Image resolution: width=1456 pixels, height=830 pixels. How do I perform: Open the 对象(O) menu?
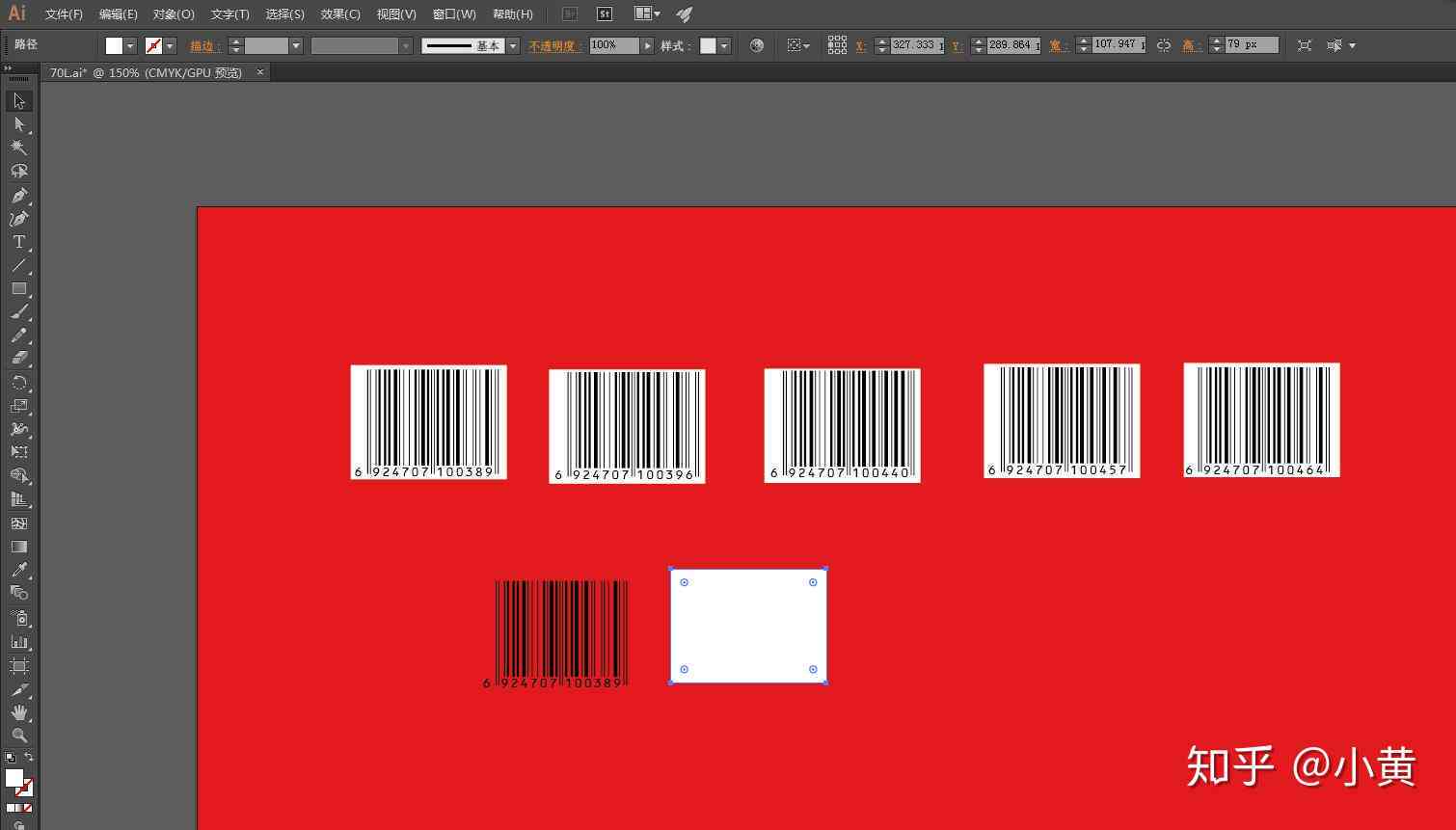point(174,14)
